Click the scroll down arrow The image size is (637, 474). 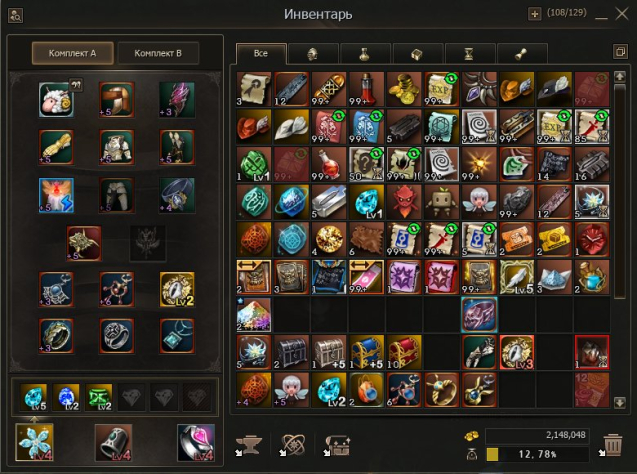click(620, 402)
